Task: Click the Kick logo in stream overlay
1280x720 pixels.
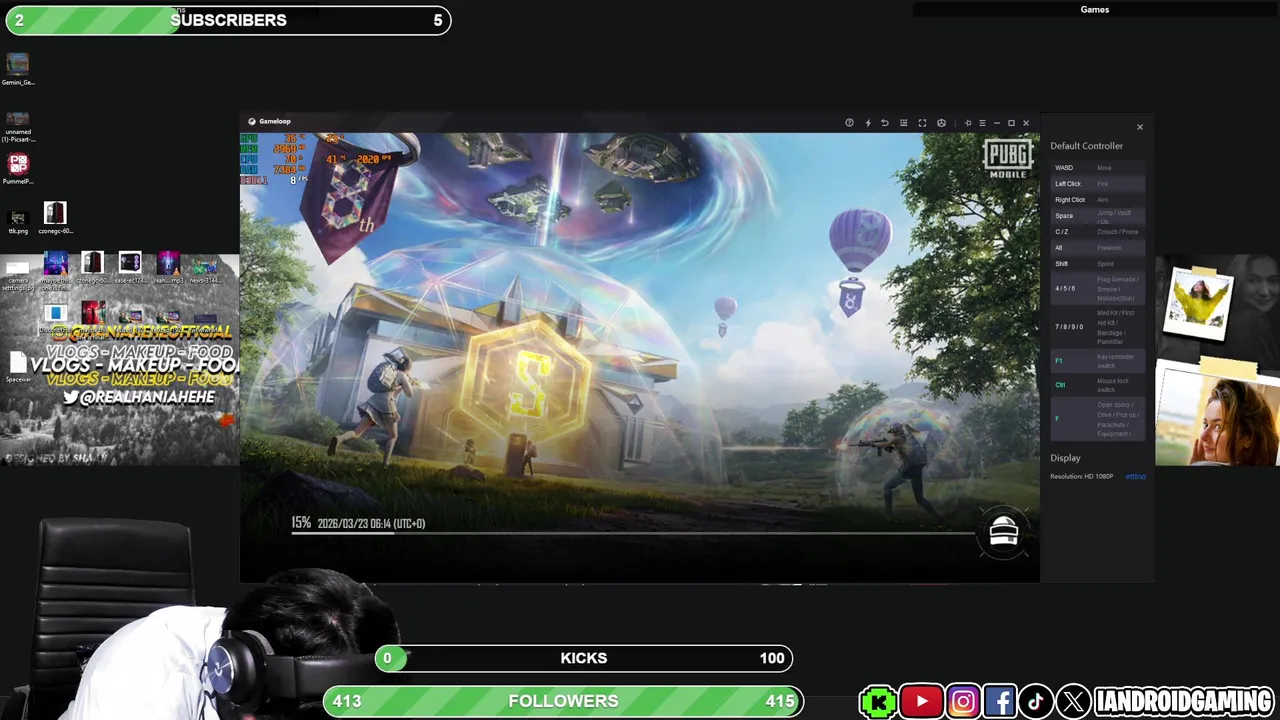Action: [878, 702]
